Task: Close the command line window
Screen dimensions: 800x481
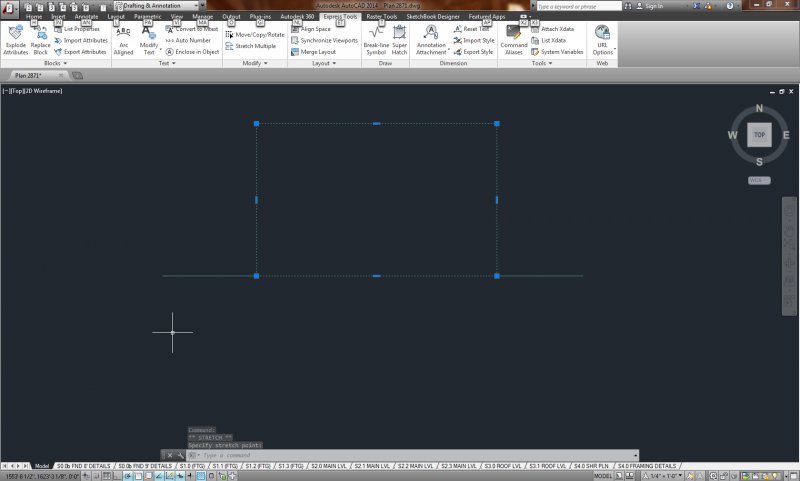Action: coord(170,455)
